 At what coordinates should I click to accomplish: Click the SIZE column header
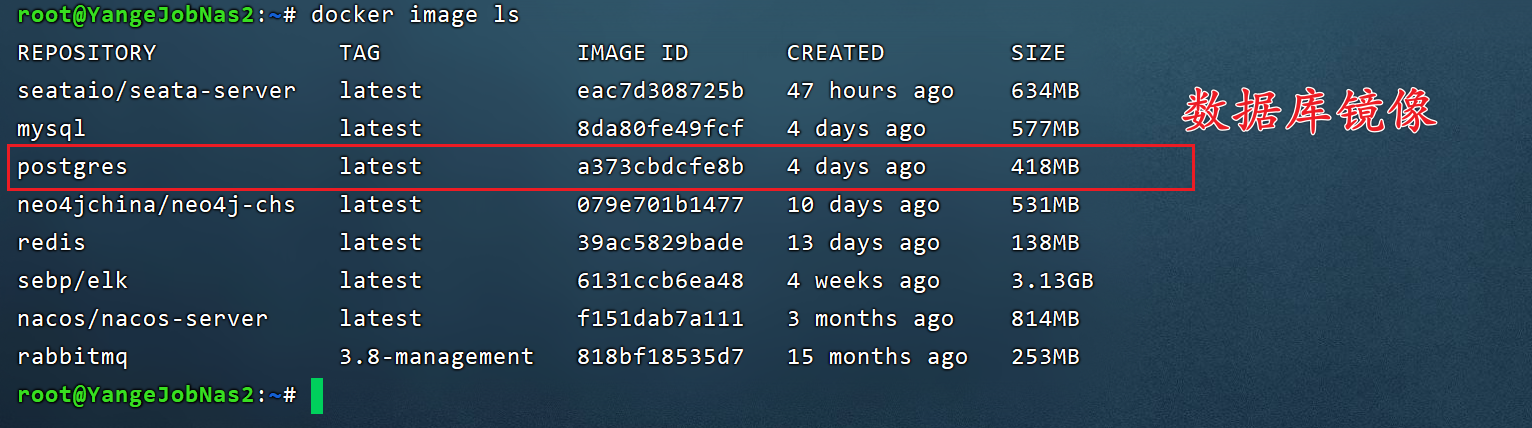pos(1038,53)
